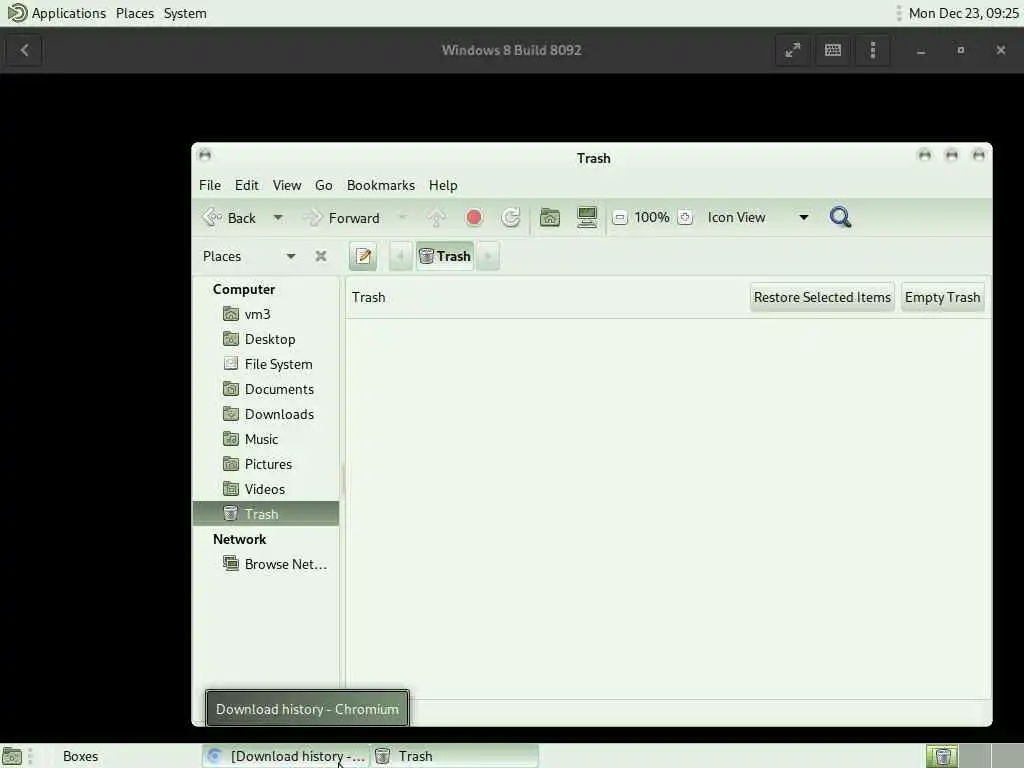Click the red Stop loading icon
This screenshot has height=768, width=1024.
point(474,217)
